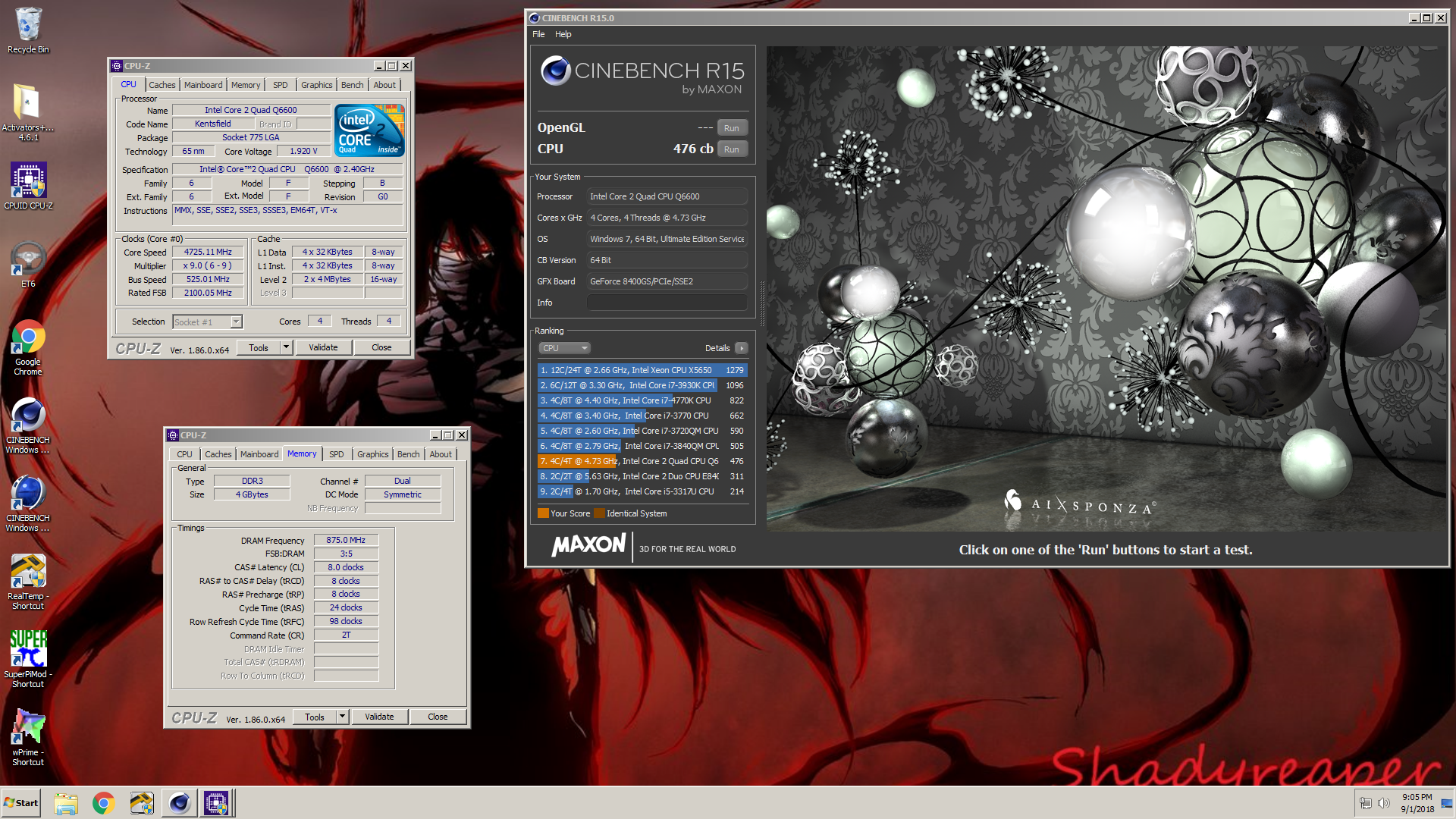Screen dimensions: 1456x819
Task: Click the upper CPU-Z title bar icon
Action: (117, 66)
